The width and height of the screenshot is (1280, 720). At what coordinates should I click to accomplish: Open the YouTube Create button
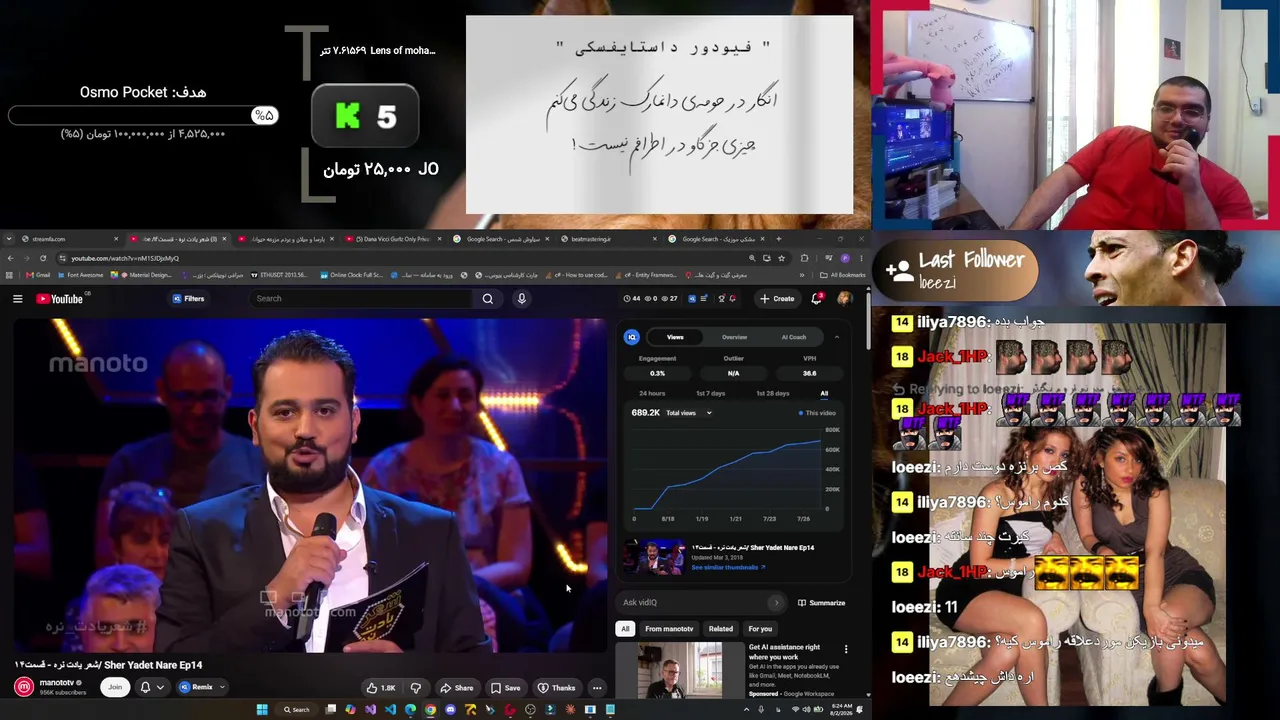(777, 299)
